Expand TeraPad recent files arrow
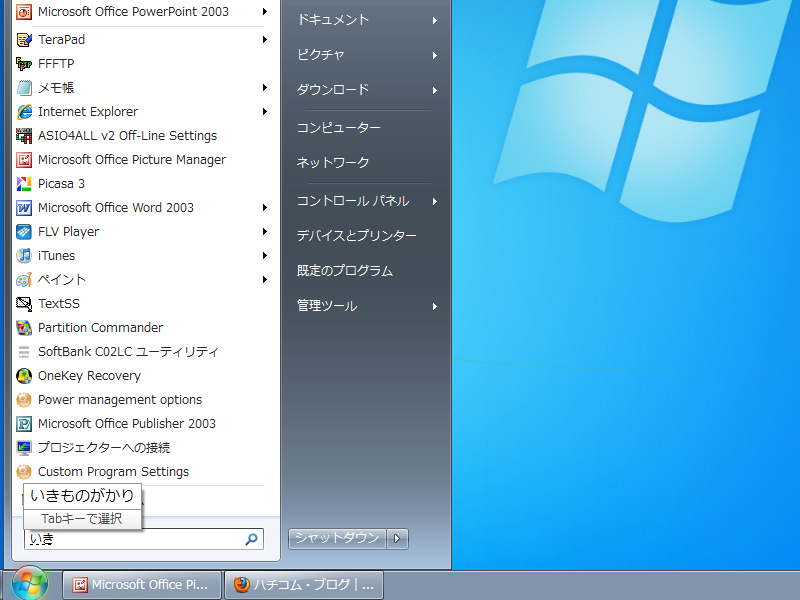The image size is (800, 600). click(265, 39)
